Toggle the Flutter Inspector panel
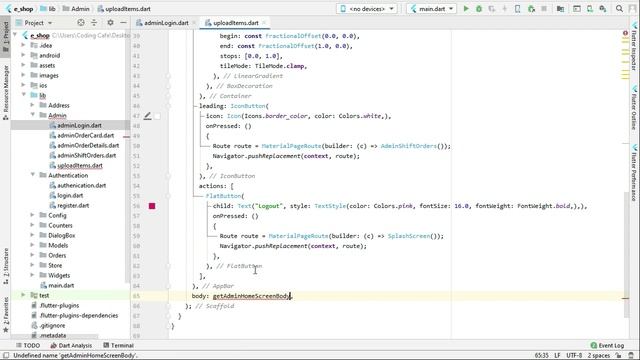 [634, 47]
